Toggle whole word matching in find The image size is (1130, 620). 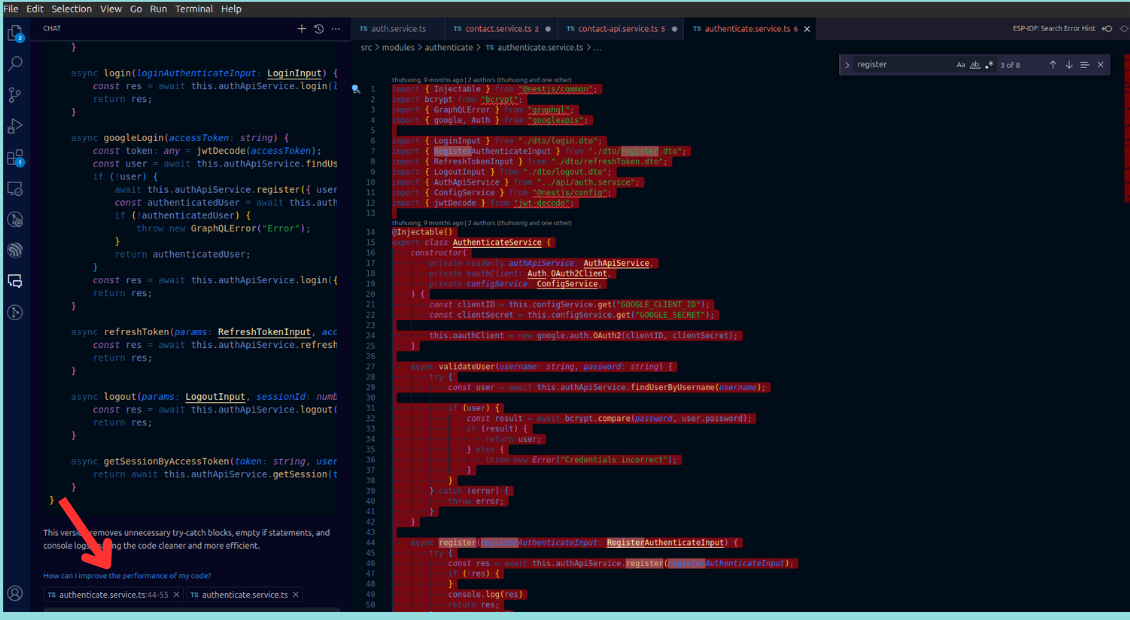[x=975, y=64]
